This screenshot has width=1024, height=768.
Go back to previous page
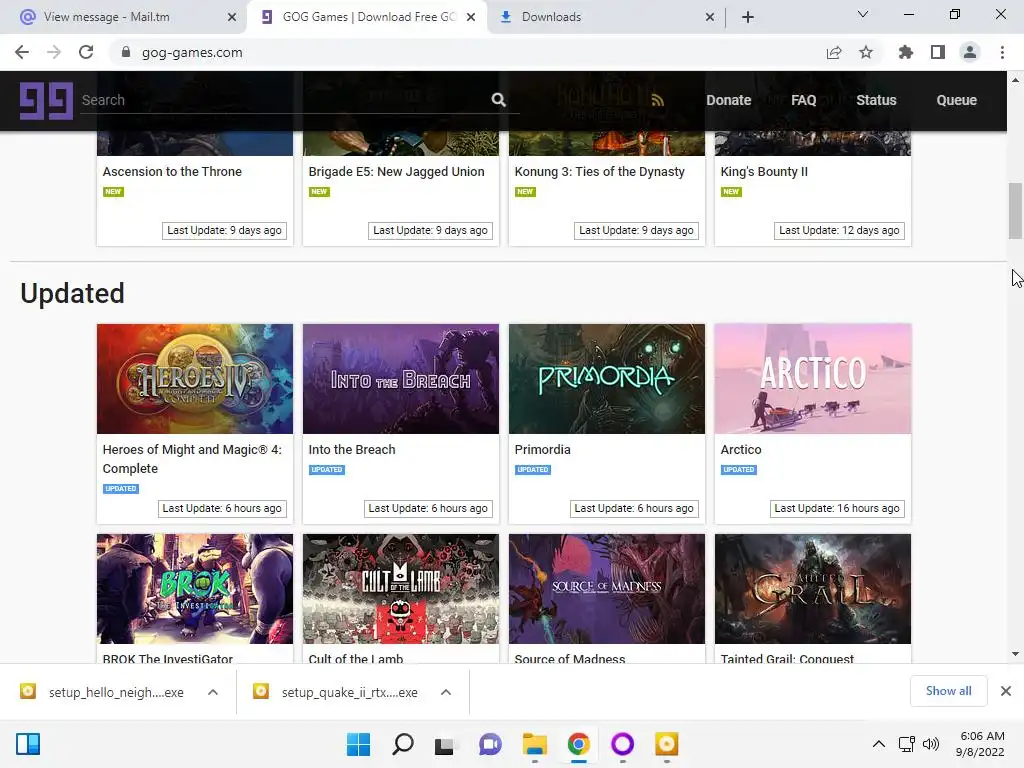coord(22,52)
